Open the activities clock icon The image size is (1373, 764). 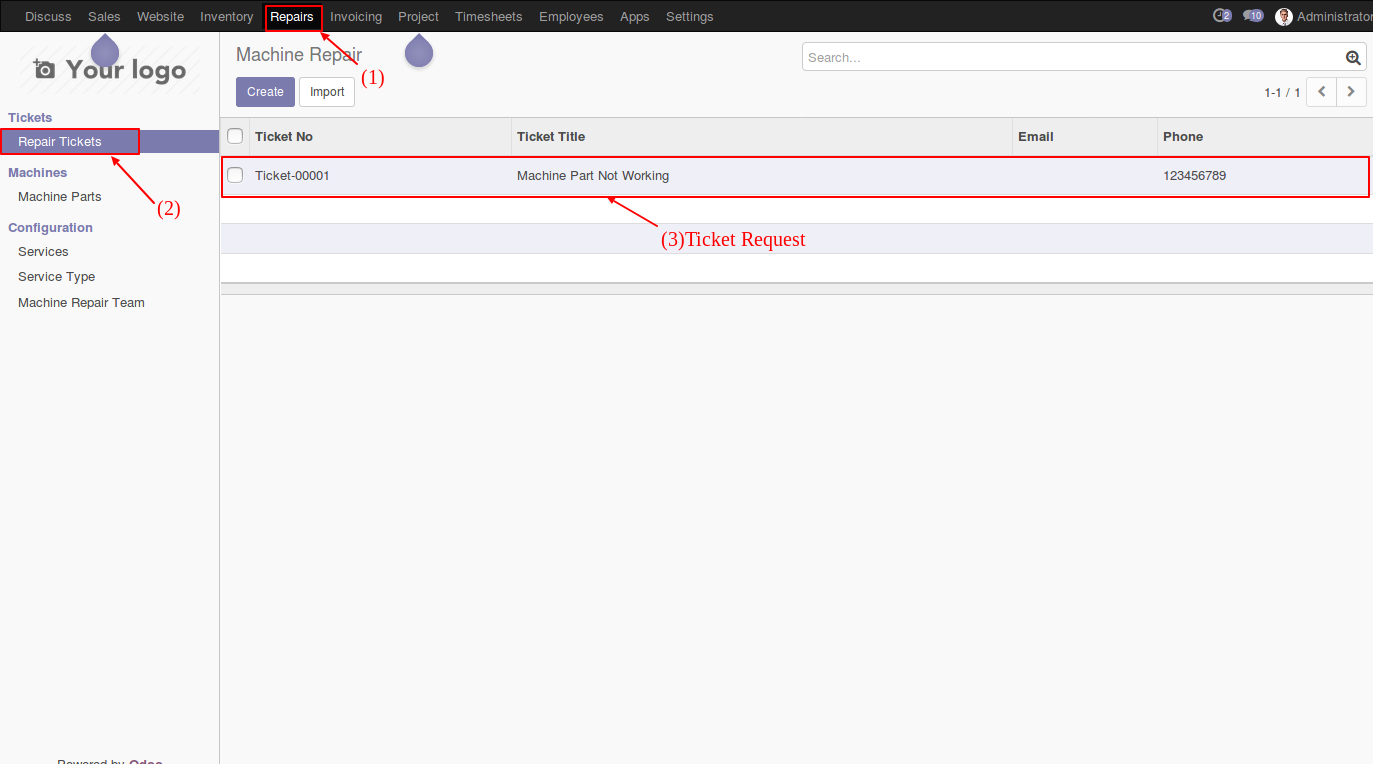(1222, 16)
